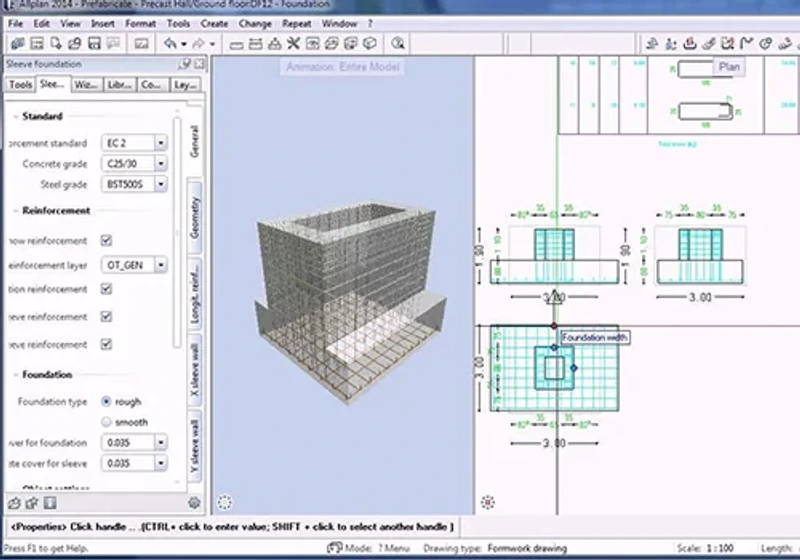Screen dimensions: 800x560
Task: Click the zigzag polyline icon in the right toolbar
Action: click(x=746, y=44)
